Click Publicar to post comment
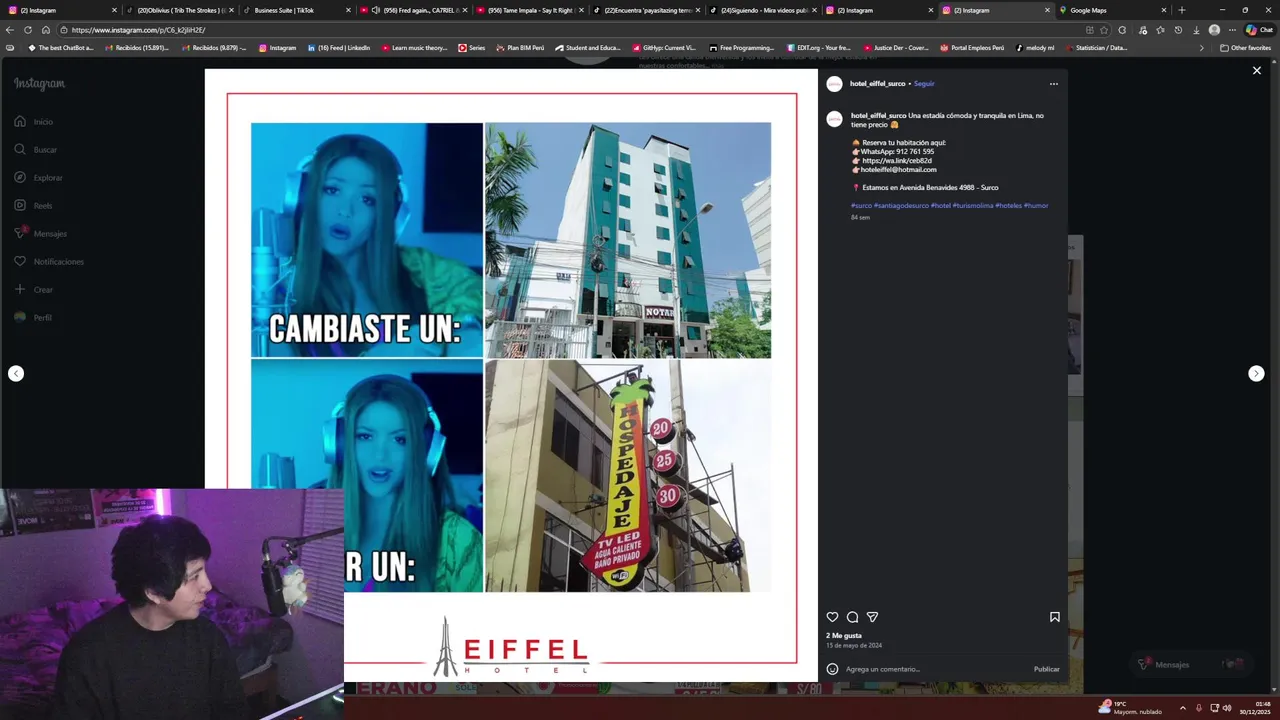Image resolution: width=1280 pixels, height=720 pixels. point(1047,669)
